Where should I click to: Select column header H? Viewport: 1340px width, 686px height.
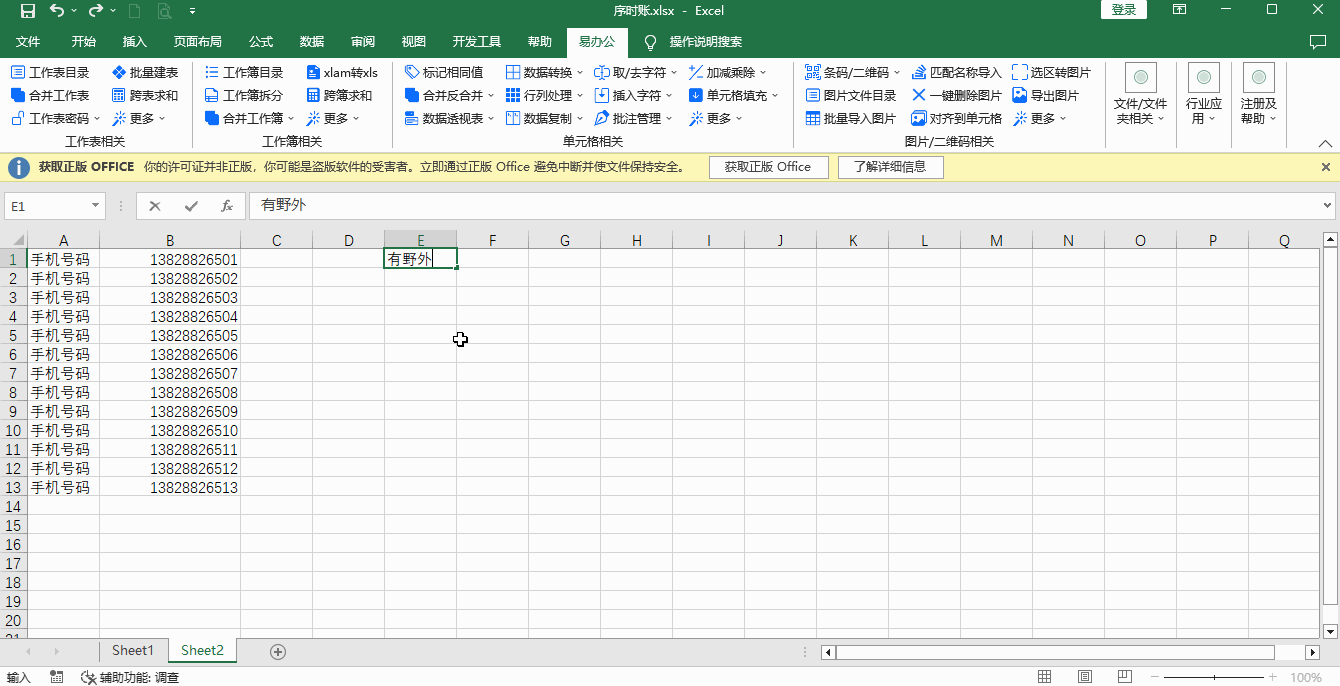[636, 240]
